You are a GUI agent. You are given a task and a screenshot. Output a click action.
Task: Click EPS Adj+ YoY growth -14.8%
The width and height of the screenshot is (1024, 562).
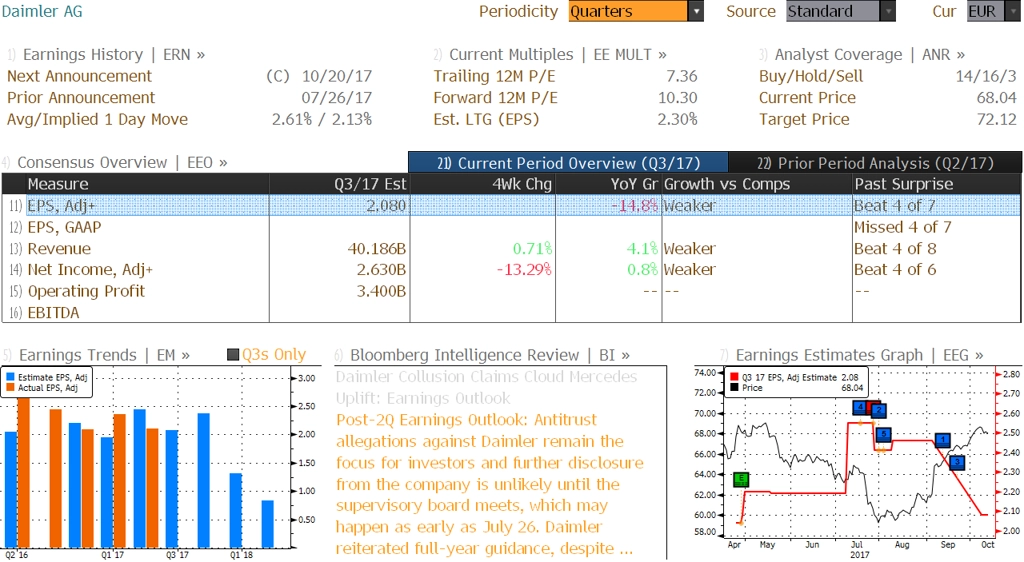coord(635,206)
